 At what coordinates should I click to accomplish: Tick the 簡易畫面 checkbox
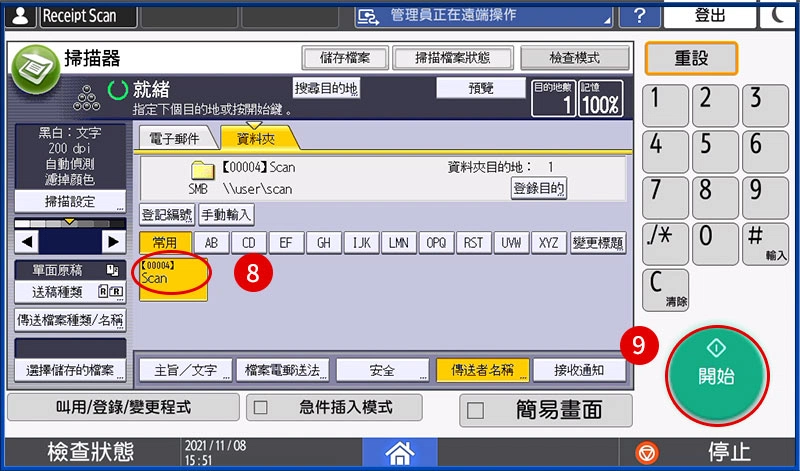point(476,410)
